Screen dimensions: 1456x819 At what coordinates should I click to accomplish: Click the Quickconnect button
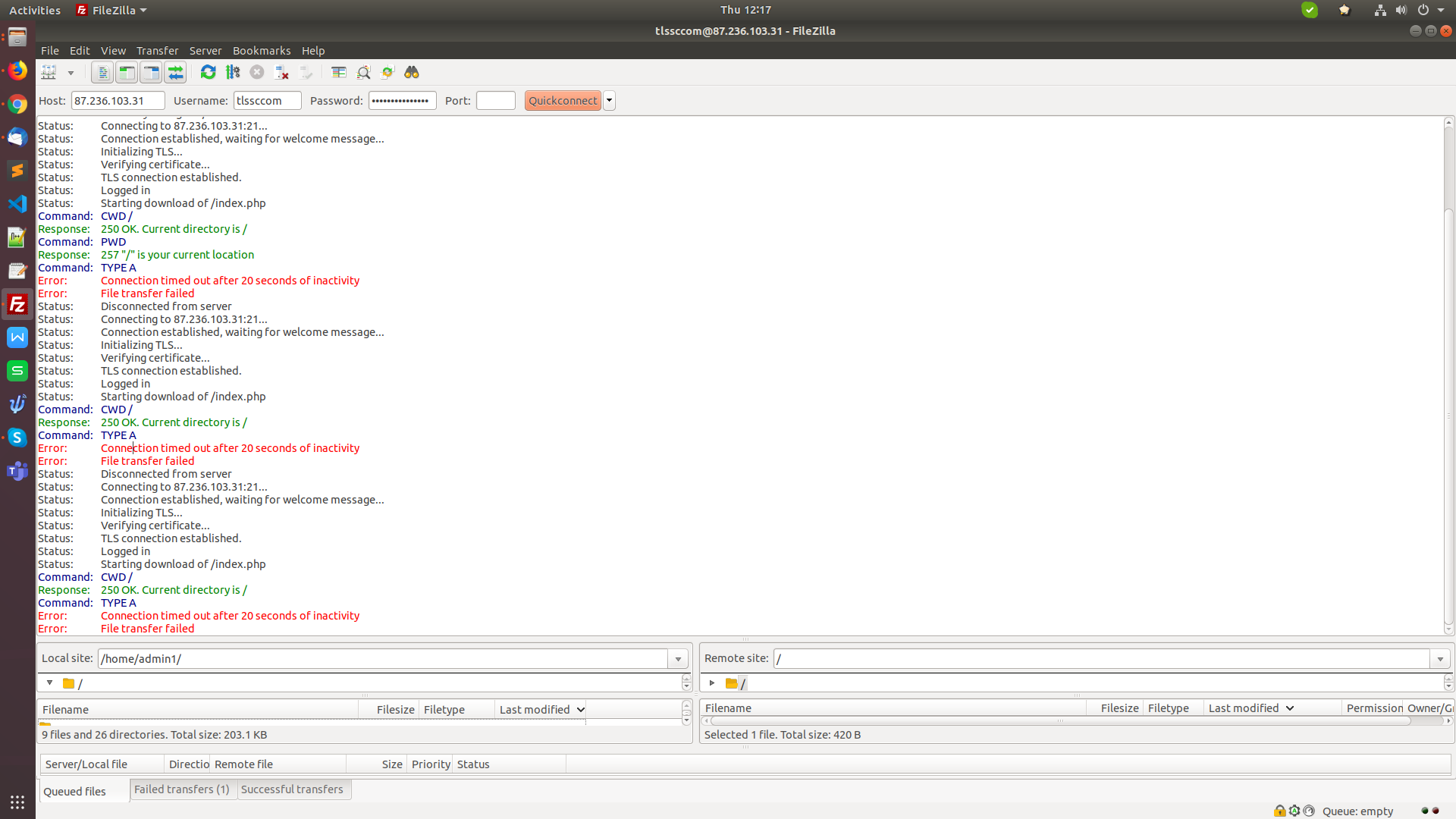(563, 101)
